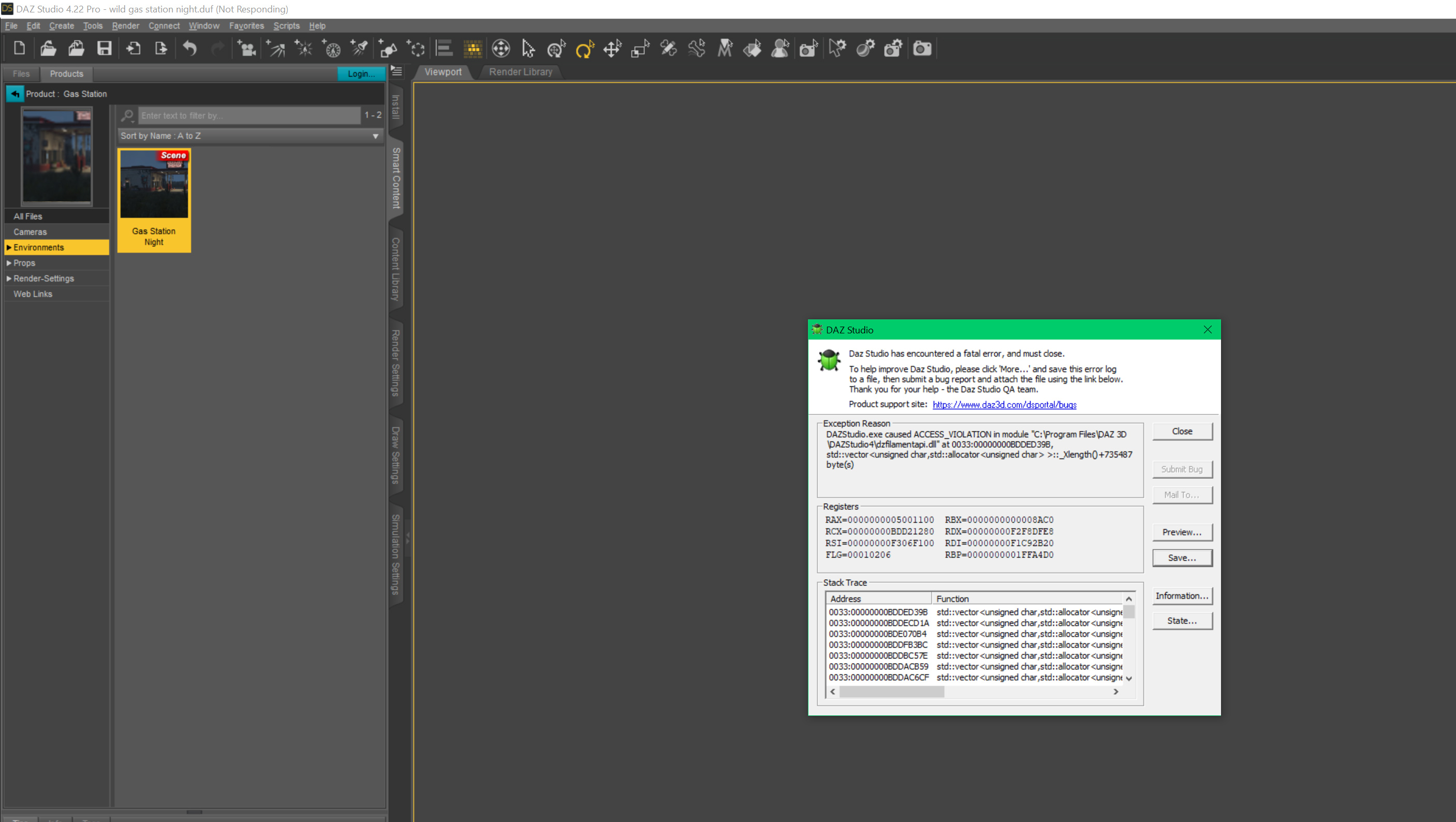Screen dimensions: 1456x822
Task: Click the Function column header
Action: pyautogui.click(x=1028, y=599)
